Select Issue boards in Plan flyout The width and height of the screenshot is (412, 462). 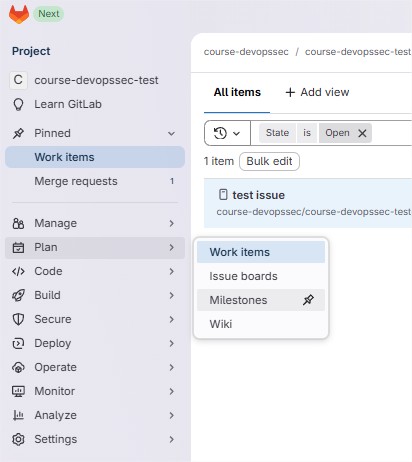[x=261, y=276]
